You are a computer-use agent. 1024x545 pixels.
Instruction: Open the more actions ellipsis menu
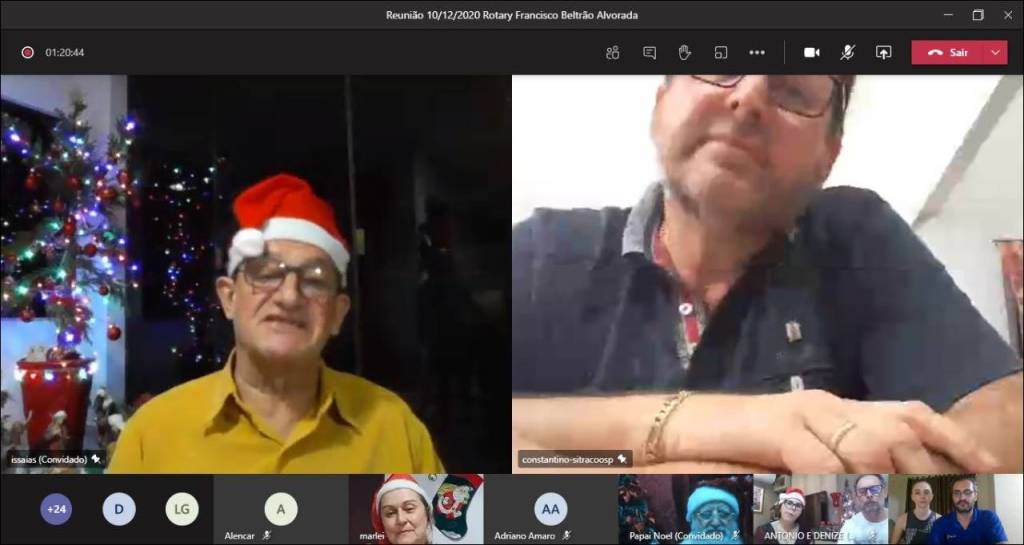[x=757, y=53]
